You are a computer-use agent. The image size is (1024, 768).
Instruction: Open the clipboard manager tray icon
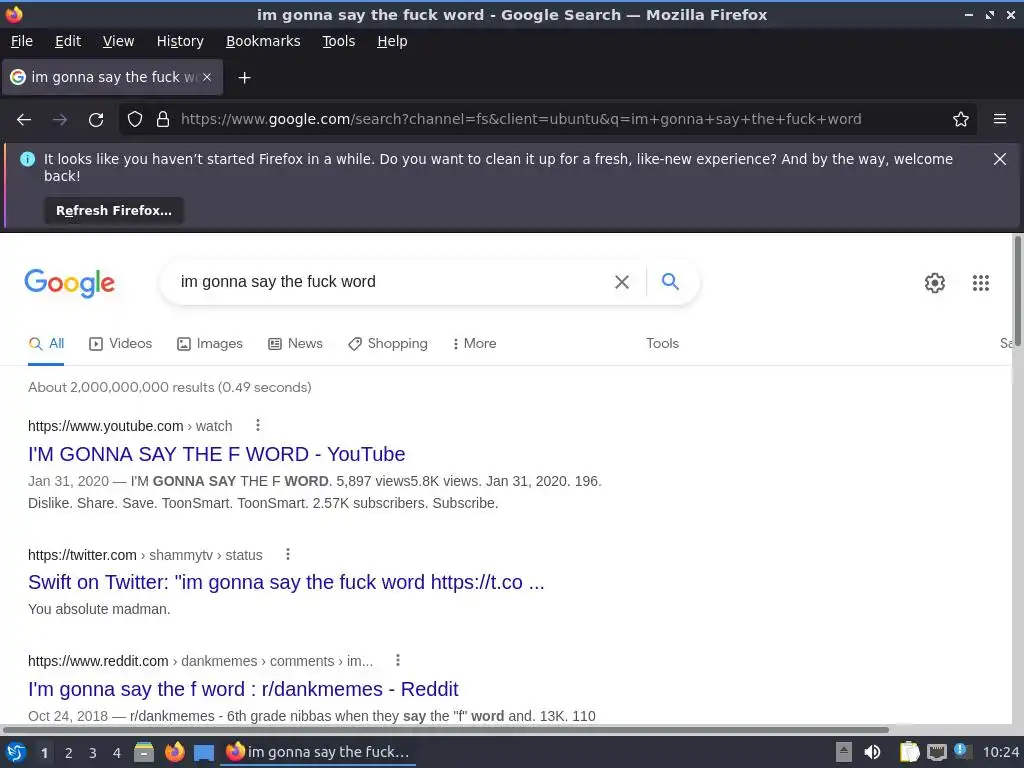(908, 752)
